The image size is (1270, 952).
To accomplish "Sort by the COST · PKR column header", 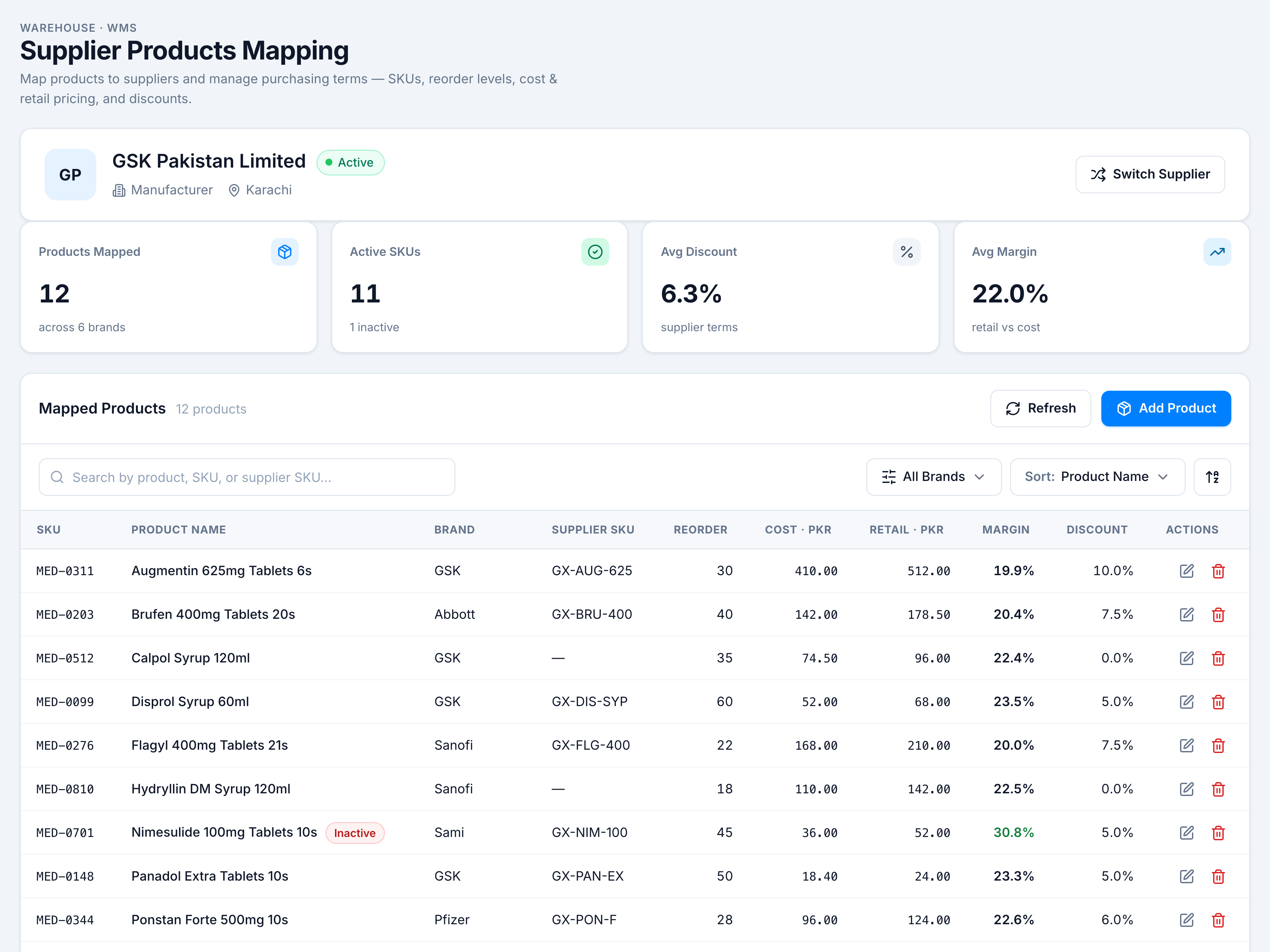I will coord(798,530).
